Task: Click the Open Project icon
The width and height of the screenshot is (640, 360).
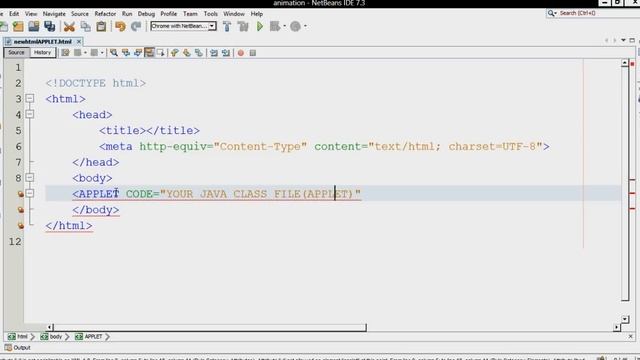Action: click(33, 27)
